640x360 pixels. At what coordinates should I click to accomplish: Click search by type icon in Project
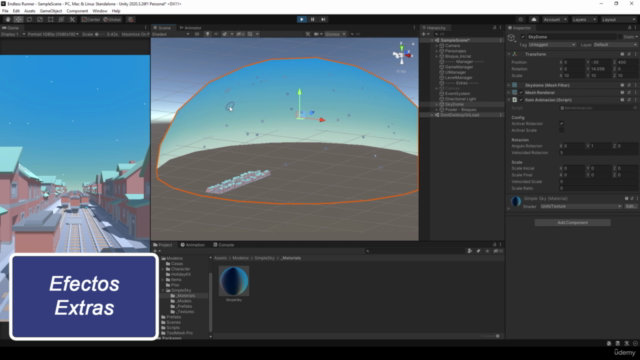(470, 251)
